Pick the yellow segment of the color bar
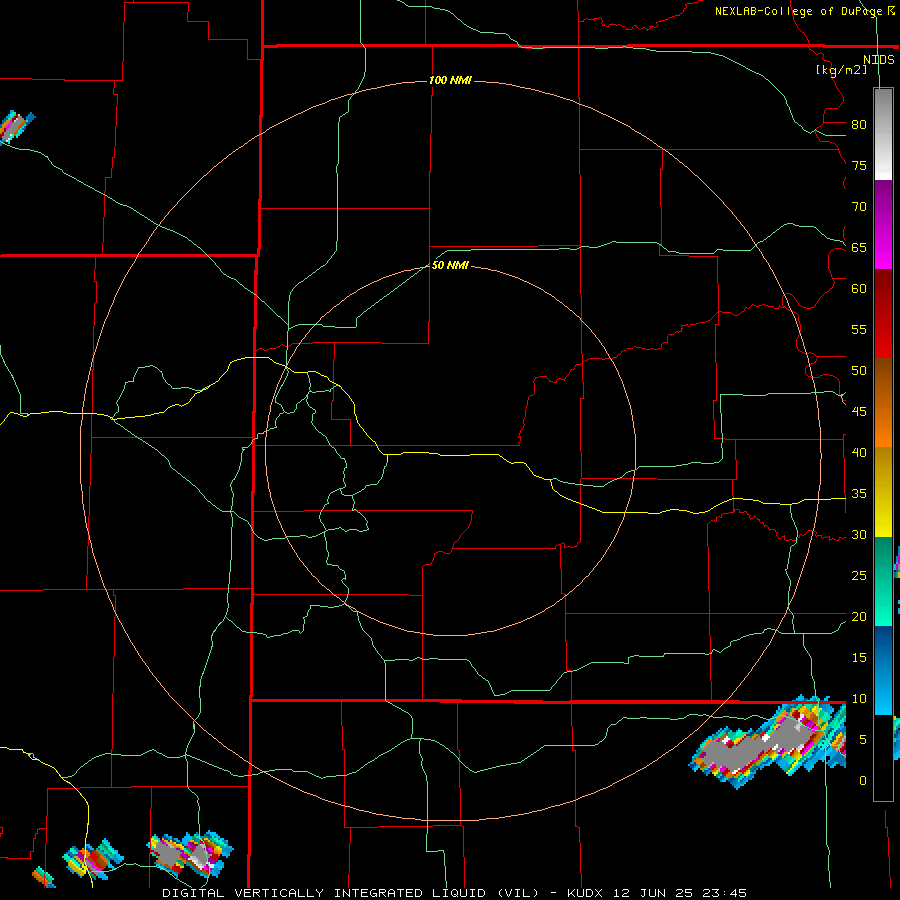The width and height of the screenshot is (900, 900). [883, 492]
